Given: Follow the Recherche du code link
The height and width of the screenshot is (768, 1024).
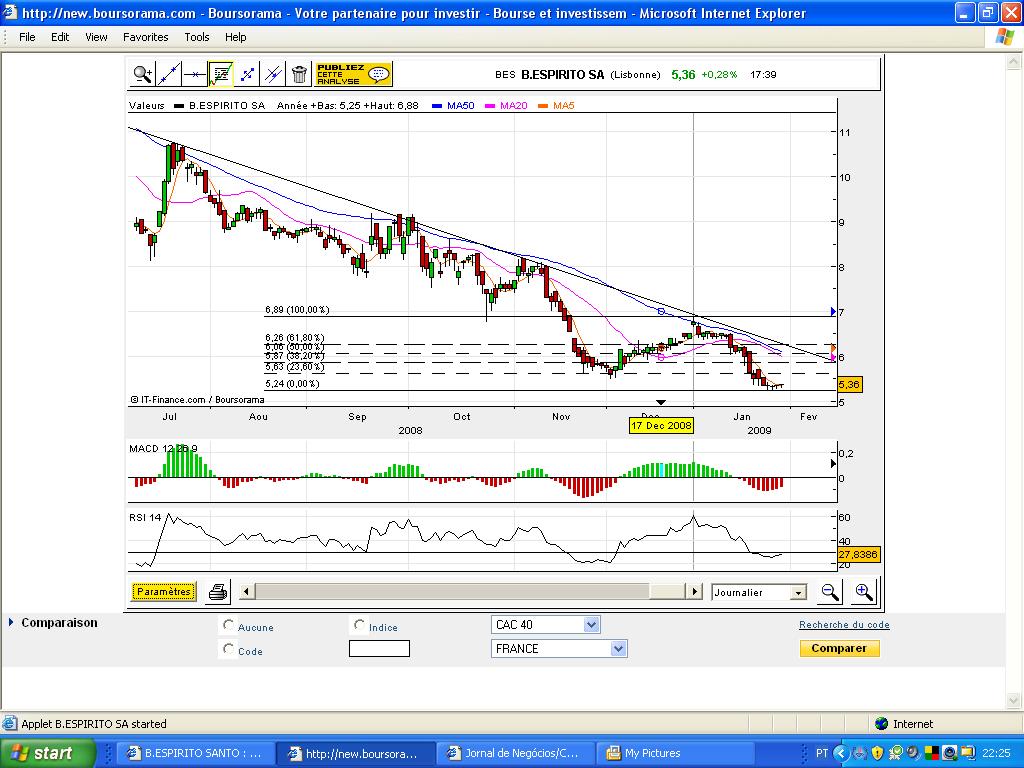Looking at the screenshot, I should coord(844,625).
